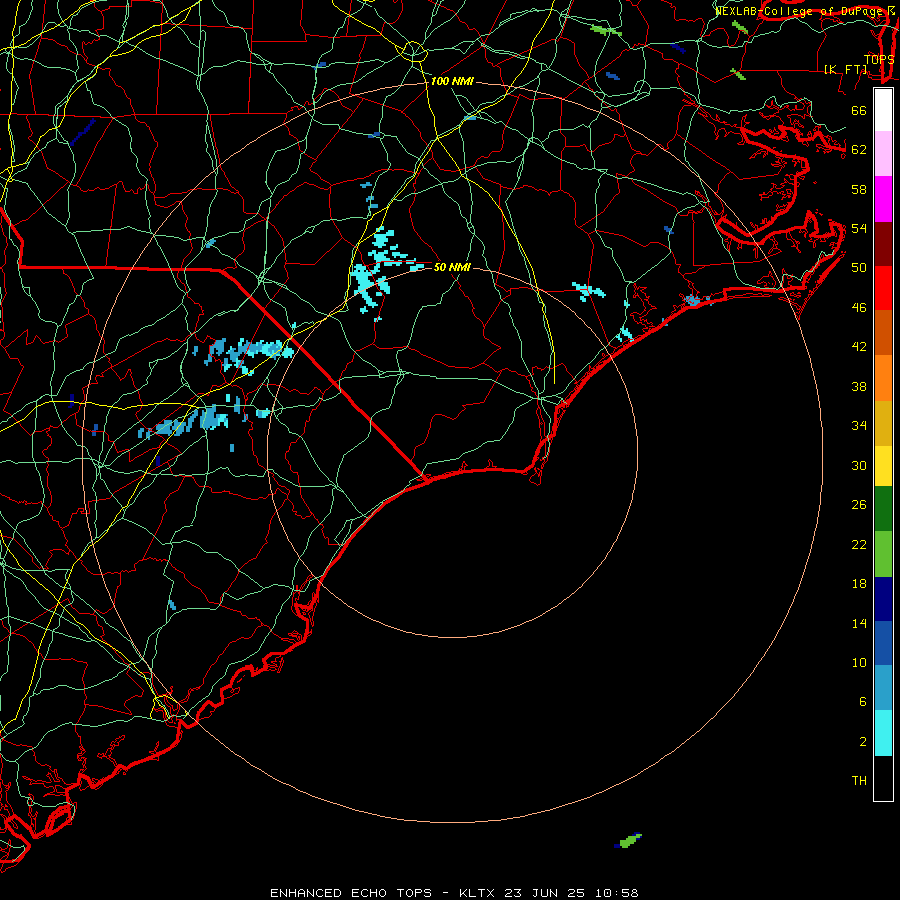Click the green echo offshore near bottom
This screenshot has height=900, width=900.
628,841
